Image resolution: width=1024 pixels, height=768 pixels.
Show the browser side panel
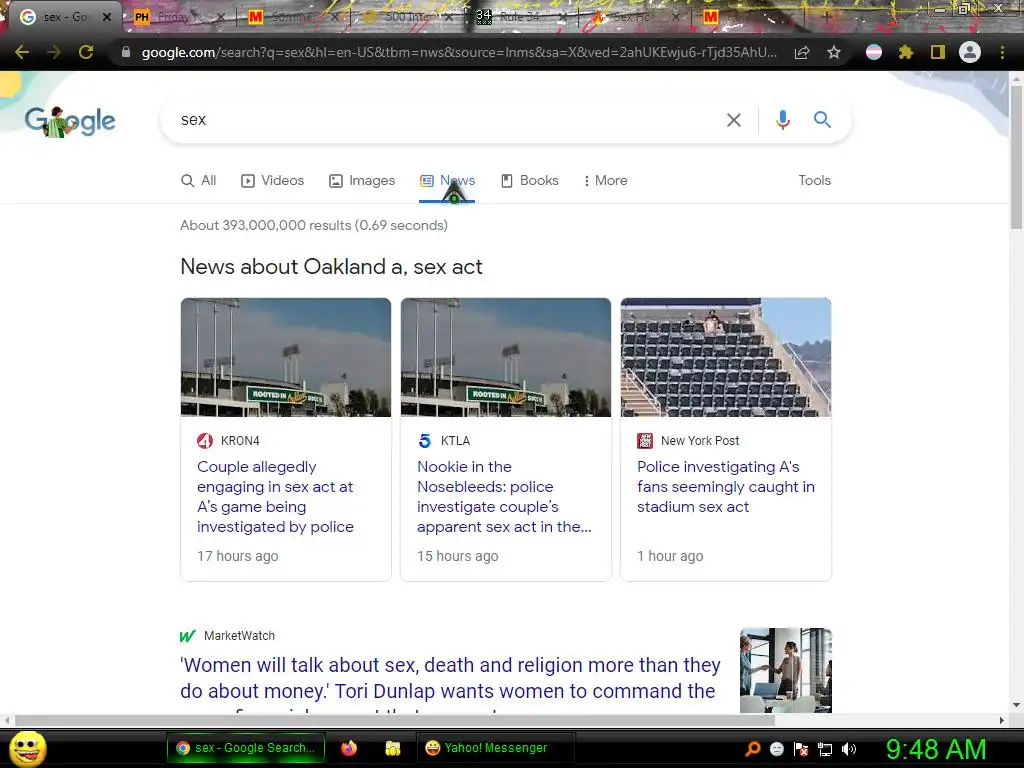coord(937,52)
